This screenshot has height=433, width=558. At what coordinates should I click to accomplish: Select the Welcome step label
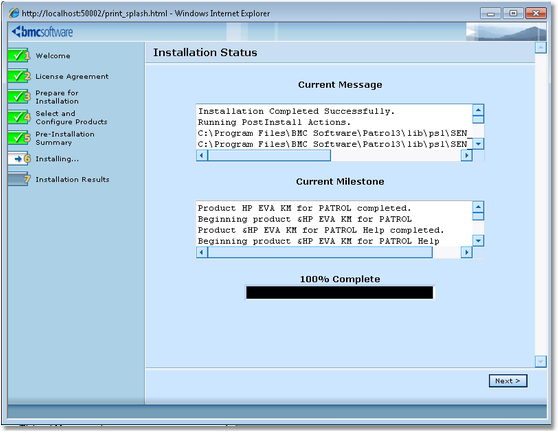53,56
